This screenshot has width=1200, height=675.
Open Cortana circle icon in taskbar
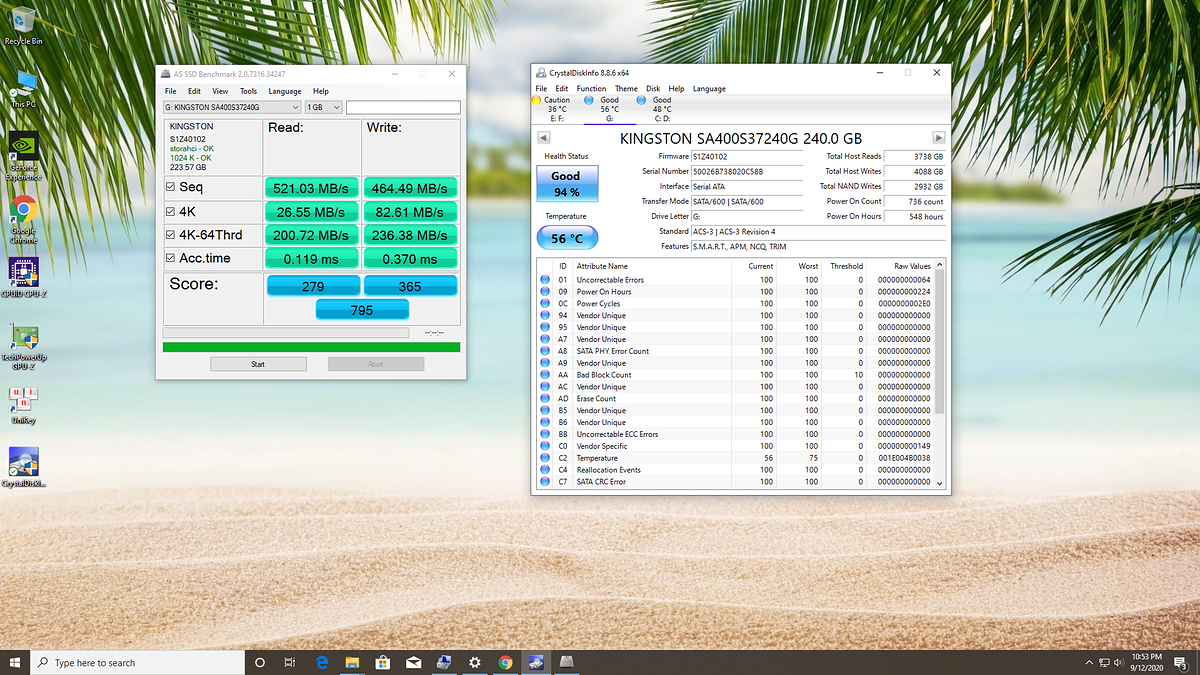260,662
